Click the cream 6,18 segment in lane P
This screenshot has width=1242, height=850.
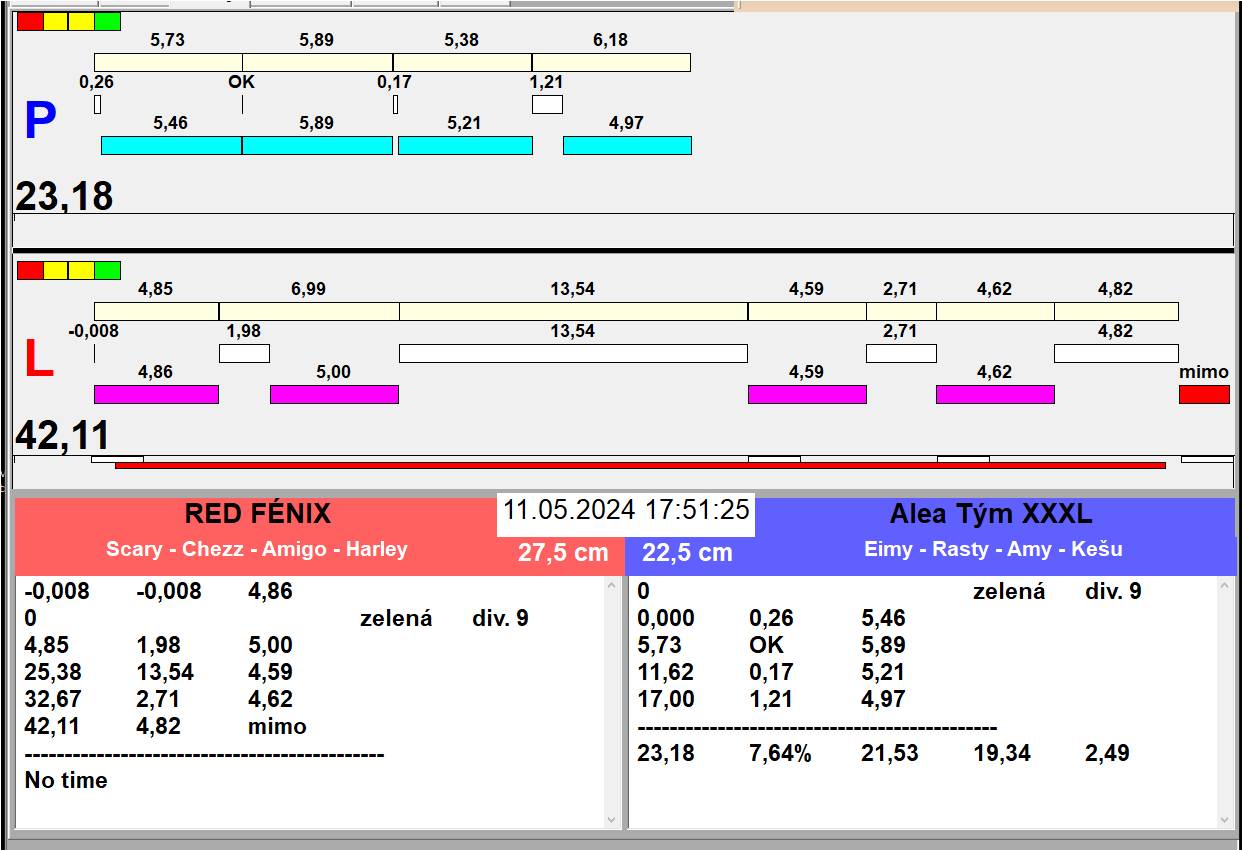point(611,63)
